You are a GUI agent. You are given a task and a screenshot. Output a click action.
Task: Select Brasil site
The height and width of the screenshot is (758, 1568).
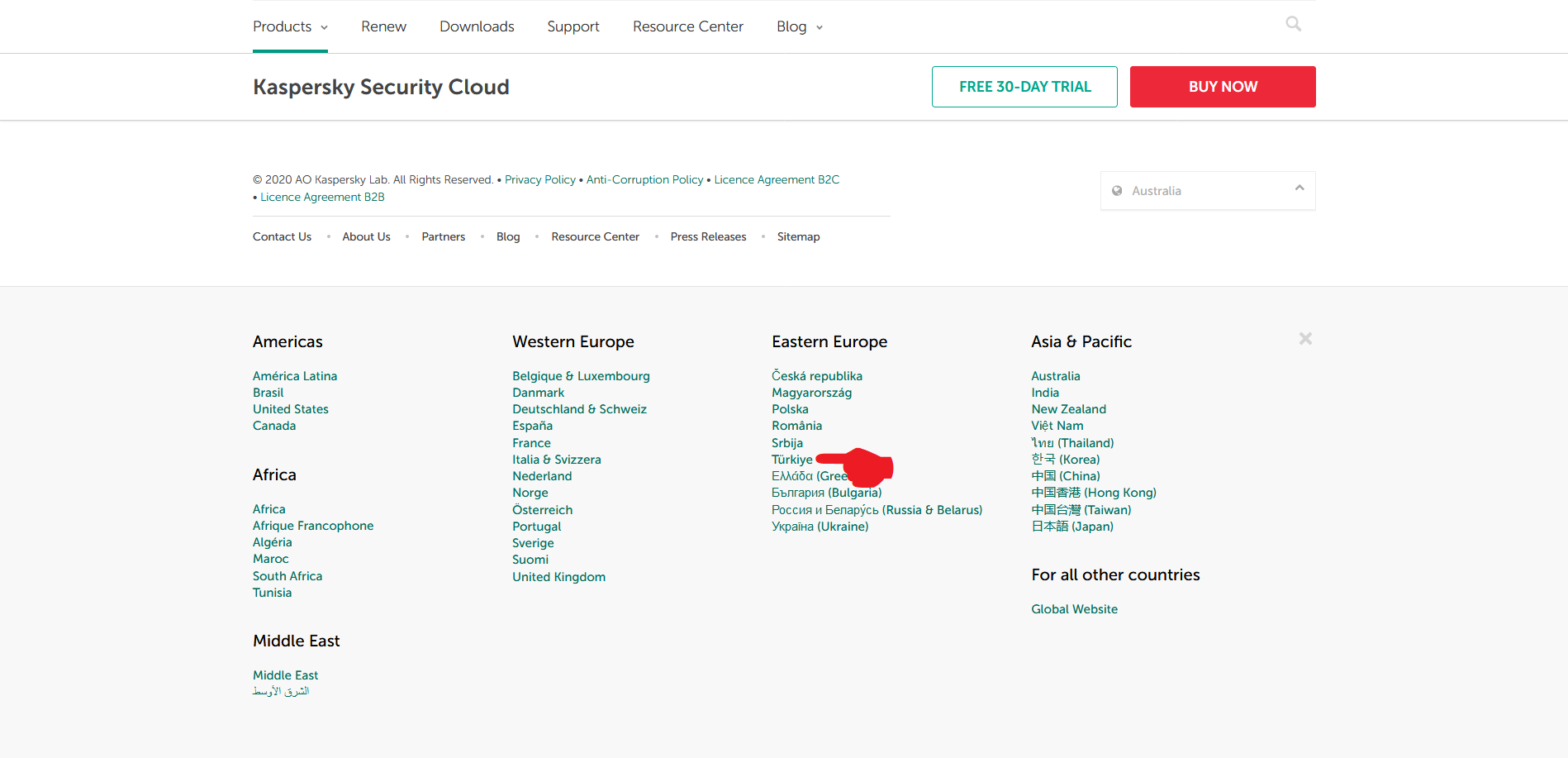pyautogui.click(x=268, y=393)
